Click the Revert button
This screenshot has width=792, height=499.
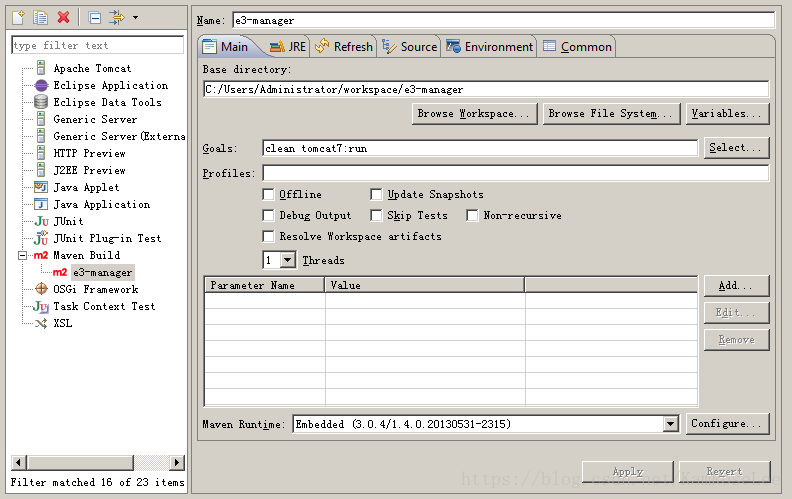pos(724,472)
